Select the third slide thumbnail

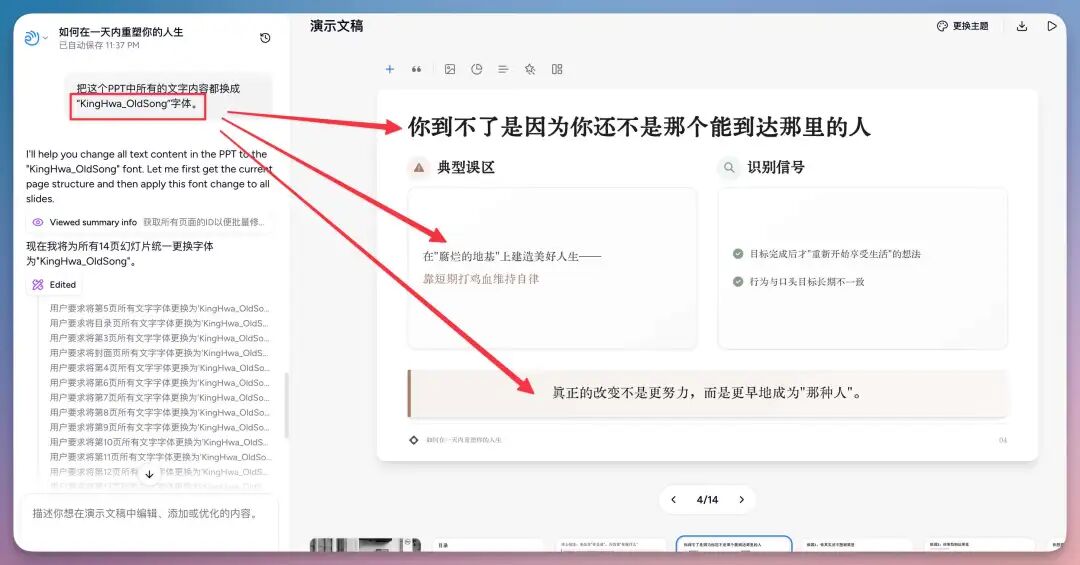[x=611, y=544]
